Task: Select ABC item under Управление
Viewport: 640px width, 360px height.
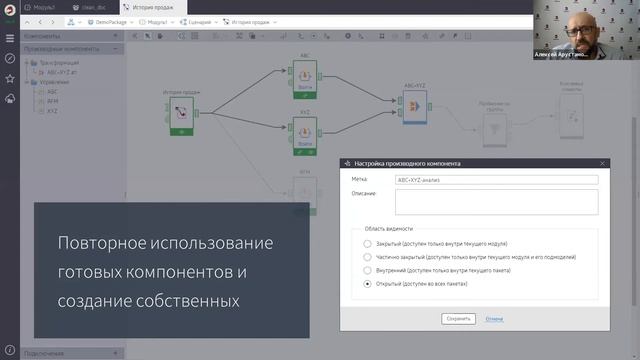Action: click(48, 92)
